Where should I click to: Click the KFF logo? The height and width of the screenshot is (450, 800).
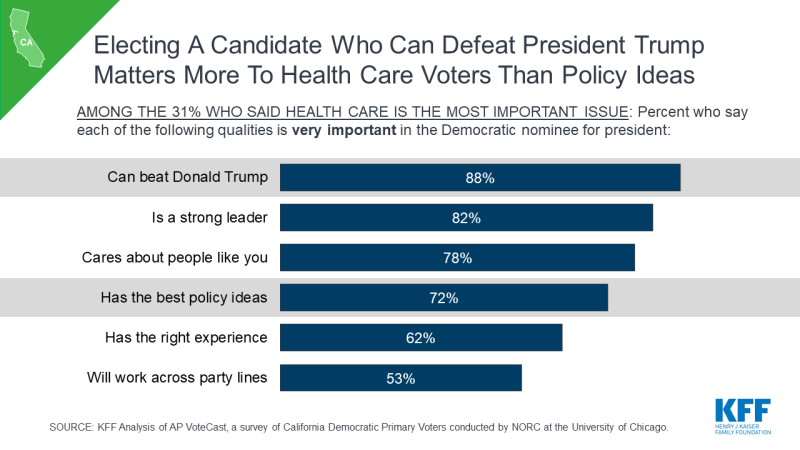click(743, 417)
